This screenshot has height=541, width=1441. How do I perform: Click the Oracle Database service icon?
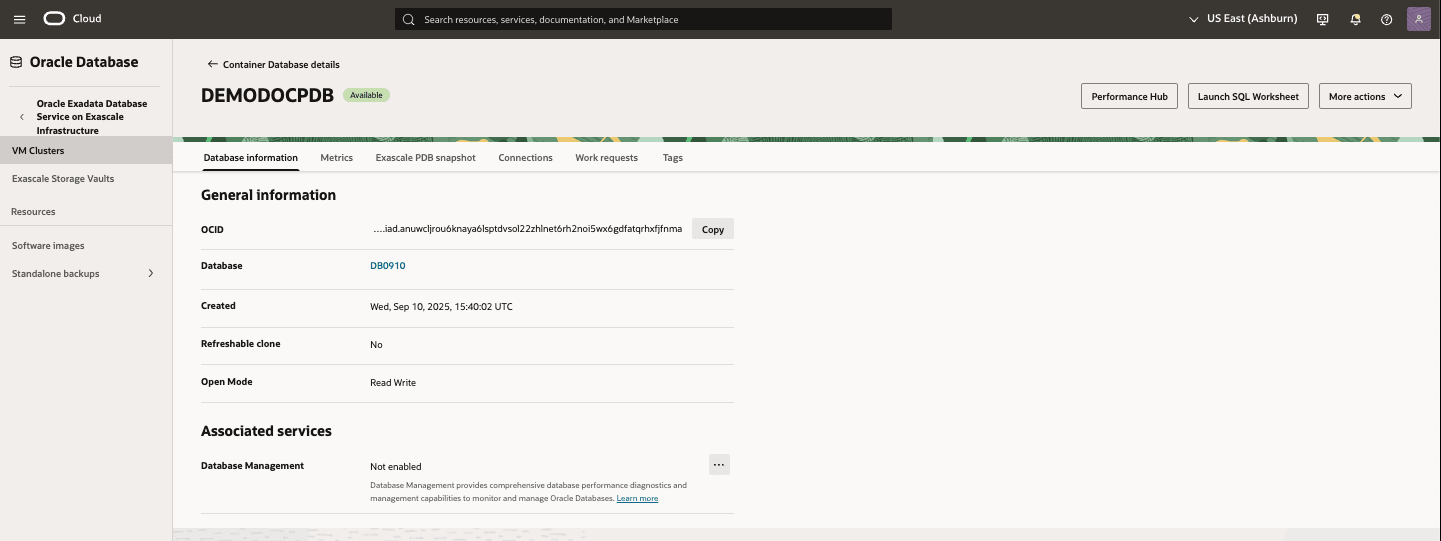click(x=16, y=62)
